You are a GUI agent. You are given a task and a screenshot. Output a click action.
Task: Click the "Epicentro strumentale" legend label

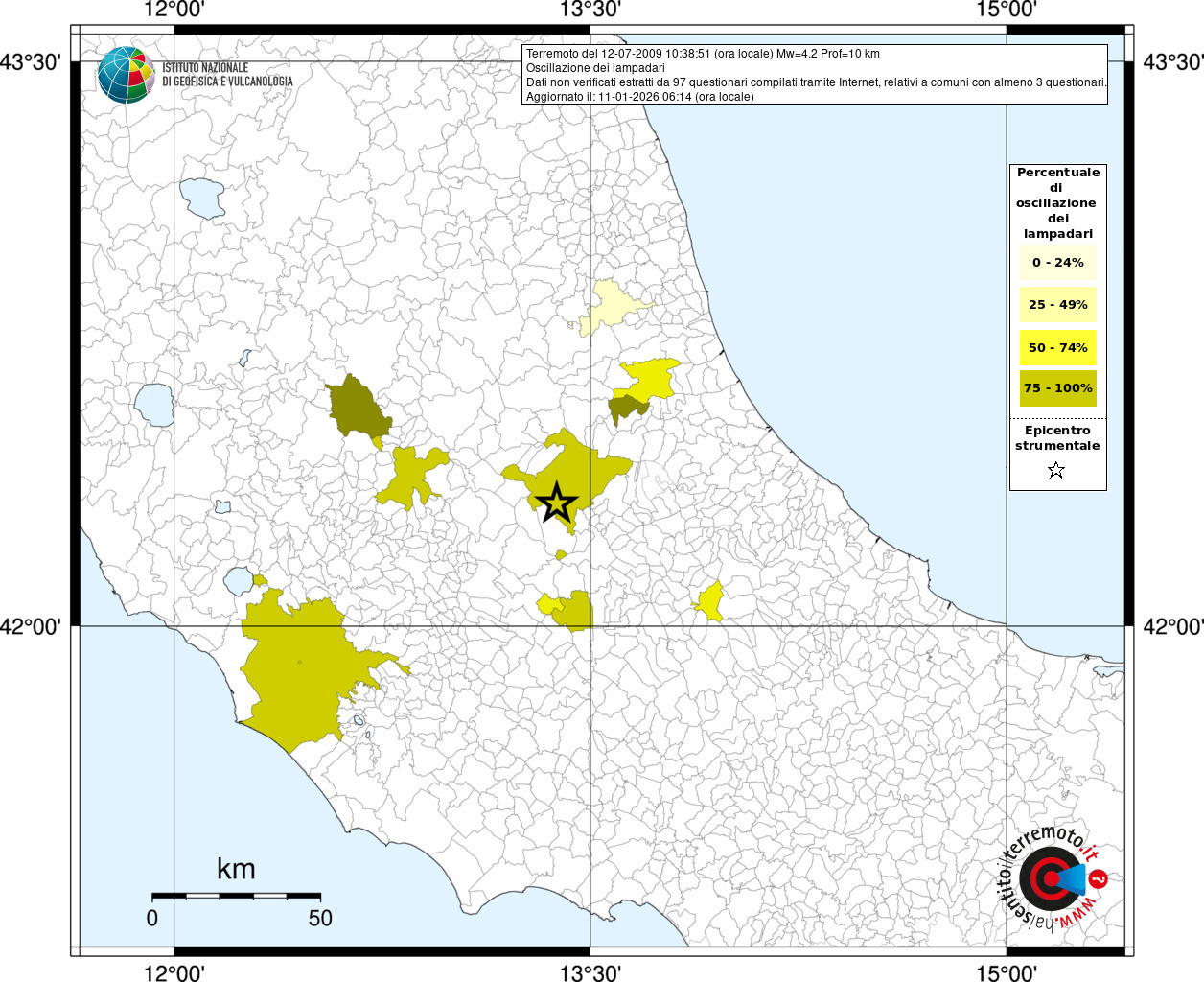1057,438
